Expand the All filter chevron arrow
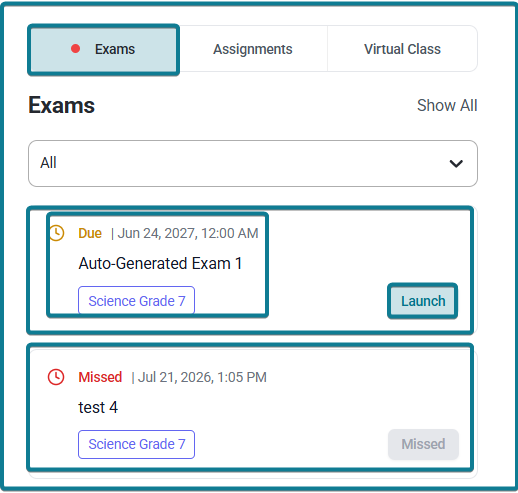 (456, 164)
